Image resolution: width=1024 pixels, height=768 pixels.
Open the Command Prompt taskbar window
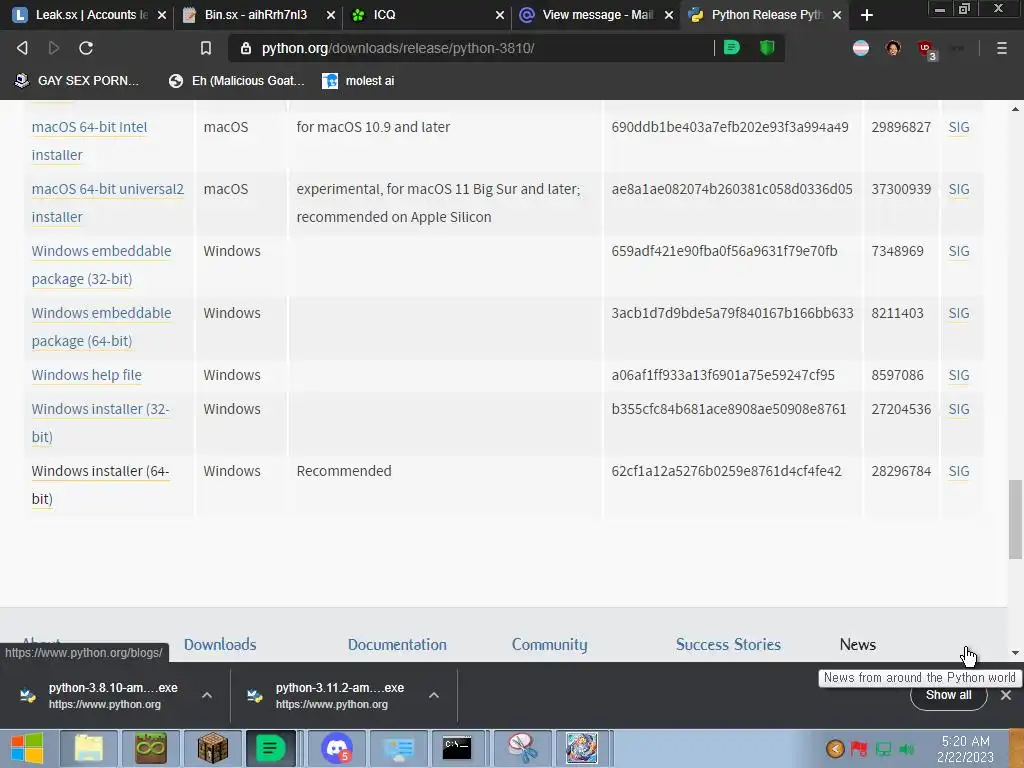tap(457, 748)
